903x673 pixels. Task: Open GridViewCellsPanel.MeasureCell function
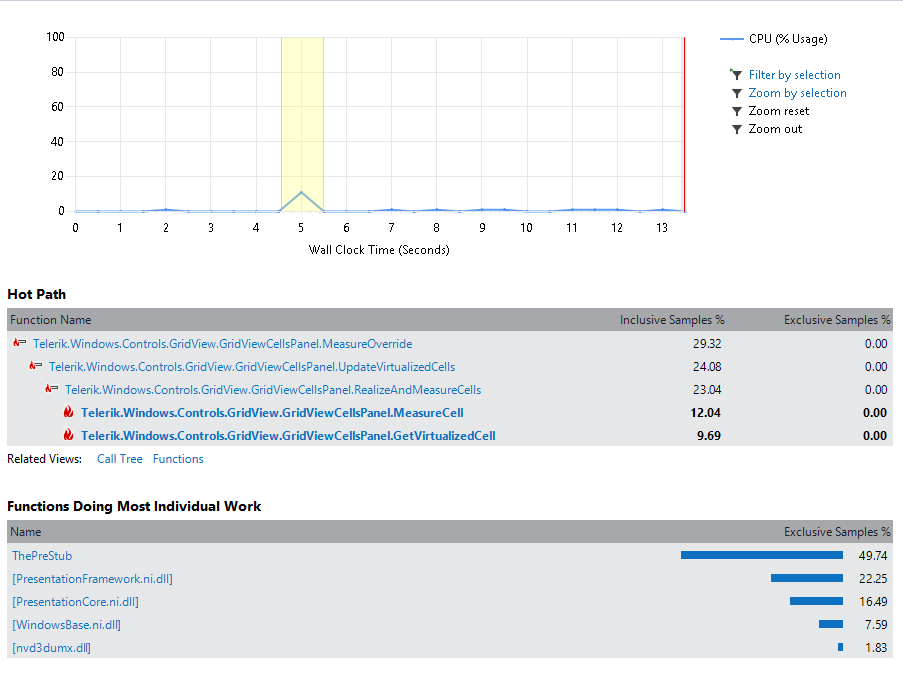click(x=272, y=413)
